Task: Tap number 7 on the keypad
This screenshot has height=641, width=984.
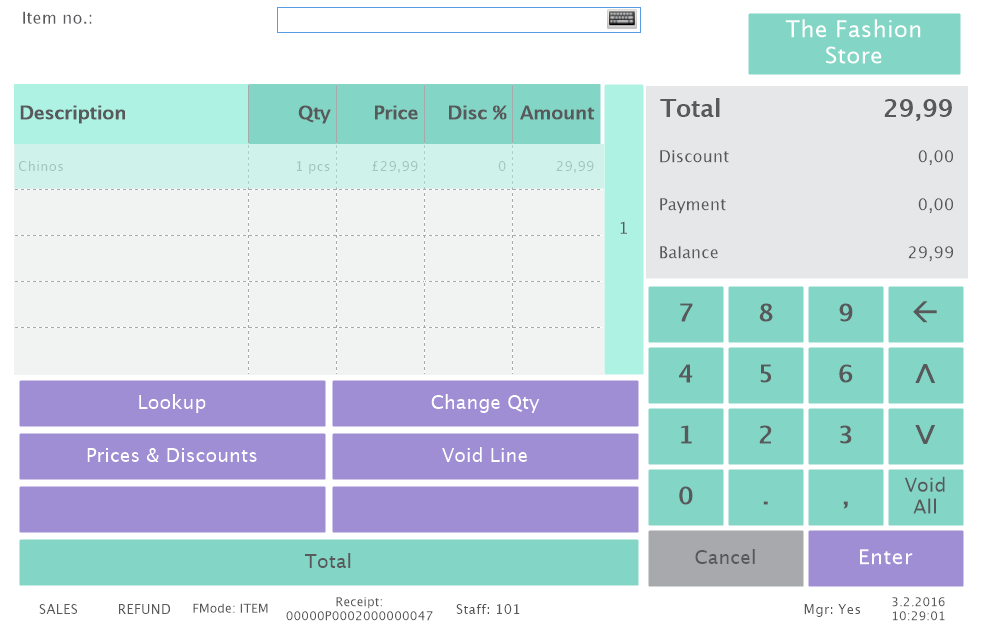Action: click(686, 314)
